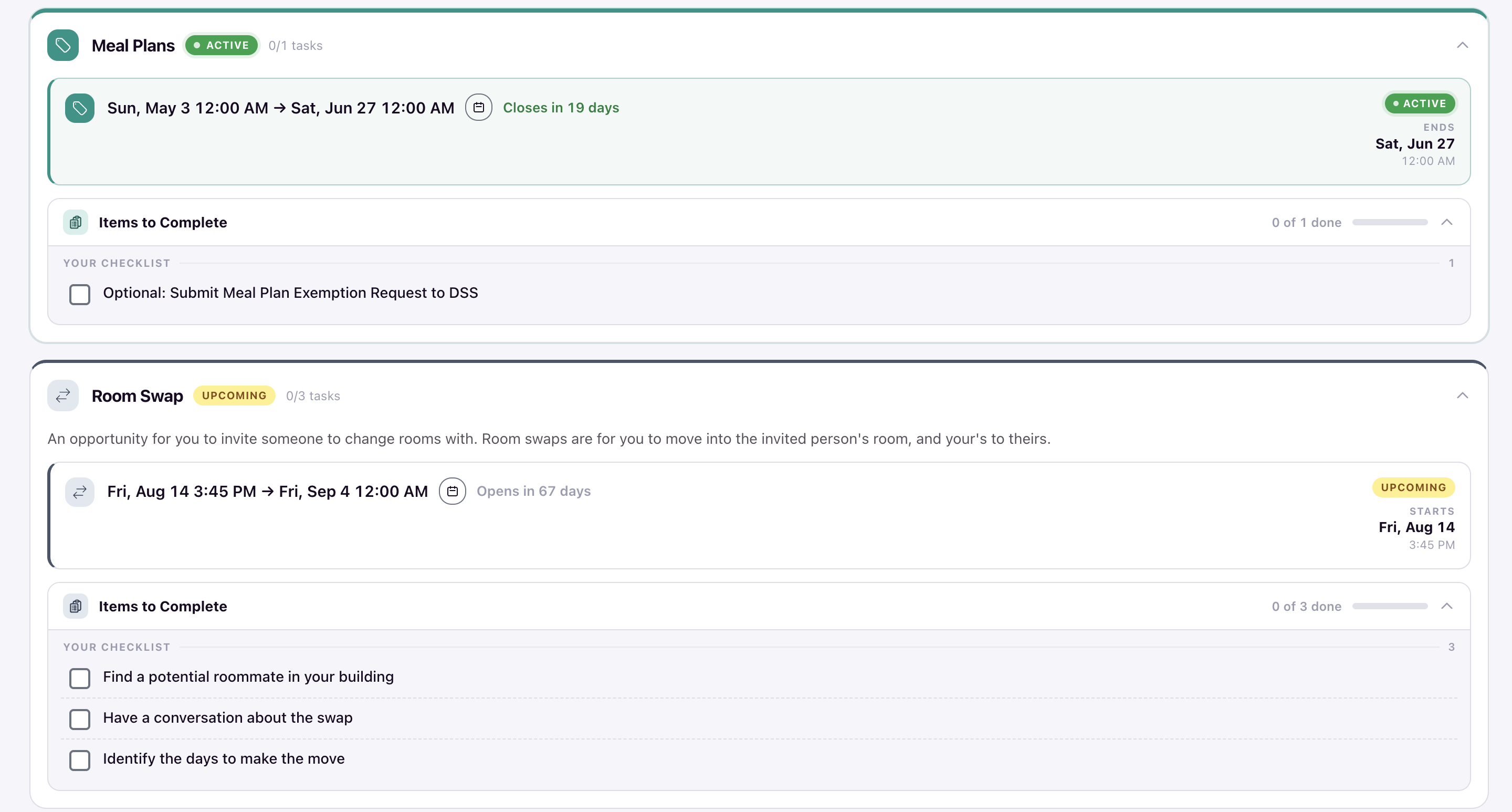Click ACTIVE badge above ENDS Sat, Jun 27
The height and width of the screenshot is (812, 1512).
coord(1419,103)
